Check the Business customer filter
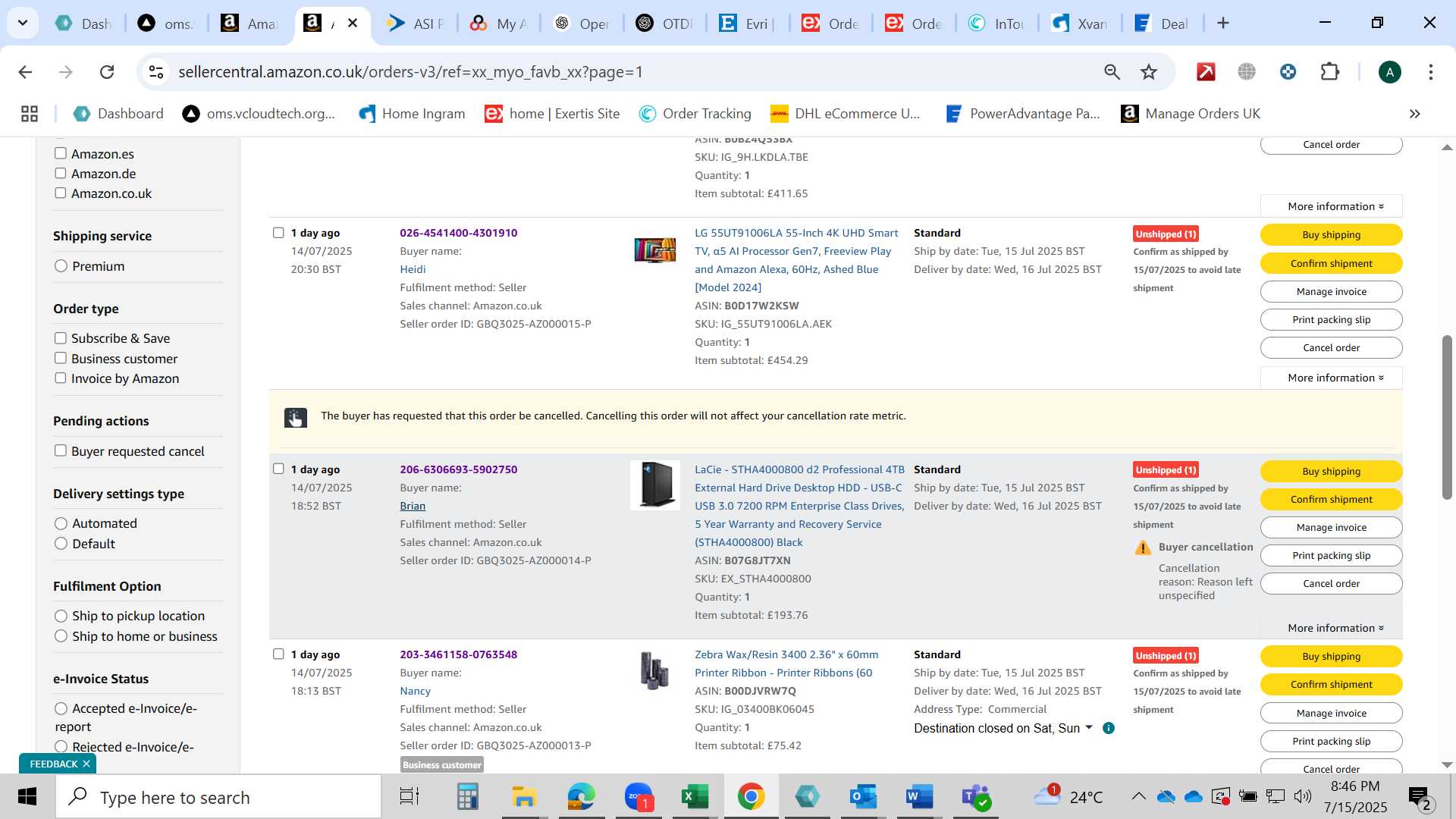Screen dimensions: 1456x819 click(x=61, y=358)
